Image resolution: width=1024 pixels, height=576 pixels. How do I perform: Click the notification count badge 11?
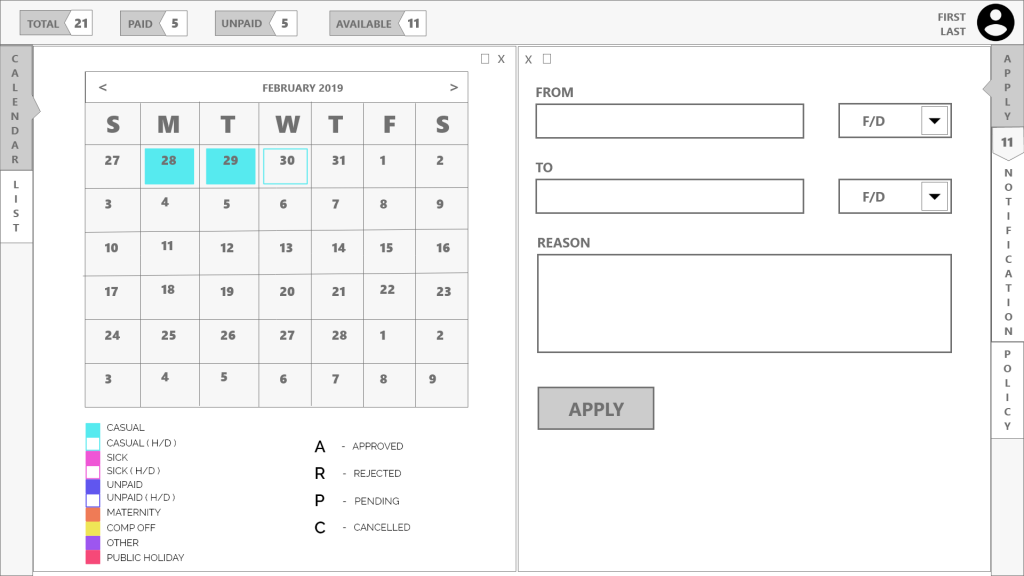click(1007, 142)
